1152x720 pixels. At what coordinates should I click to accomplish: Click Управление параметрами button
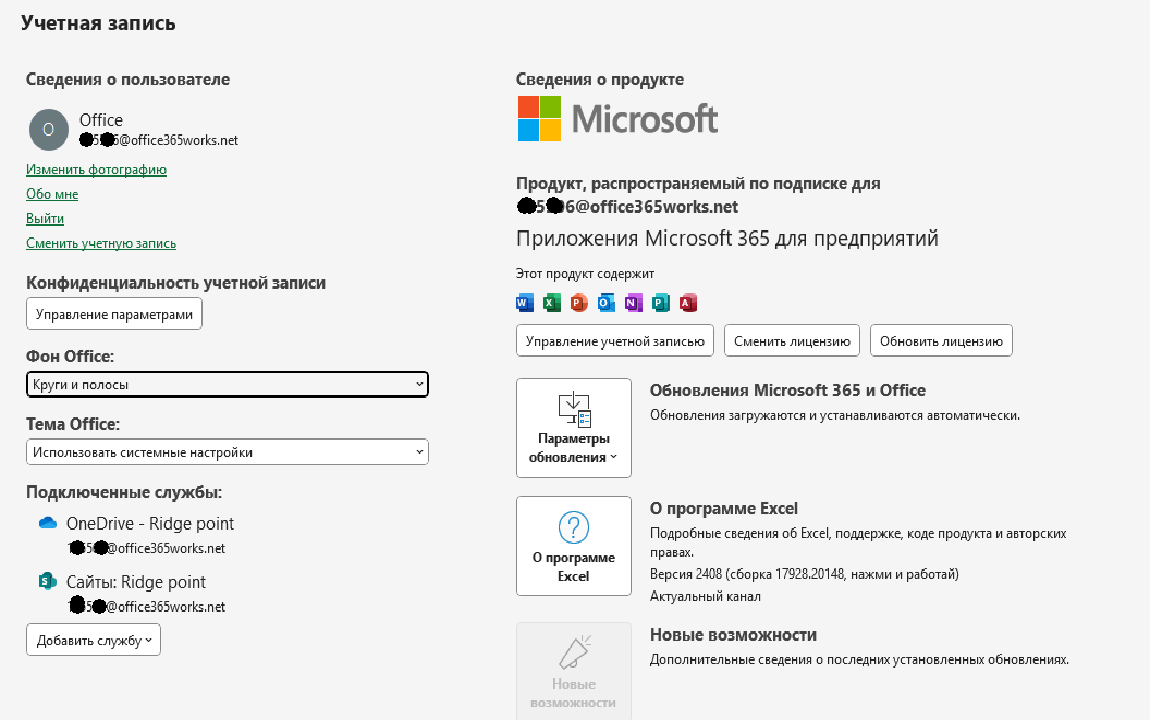114,314
